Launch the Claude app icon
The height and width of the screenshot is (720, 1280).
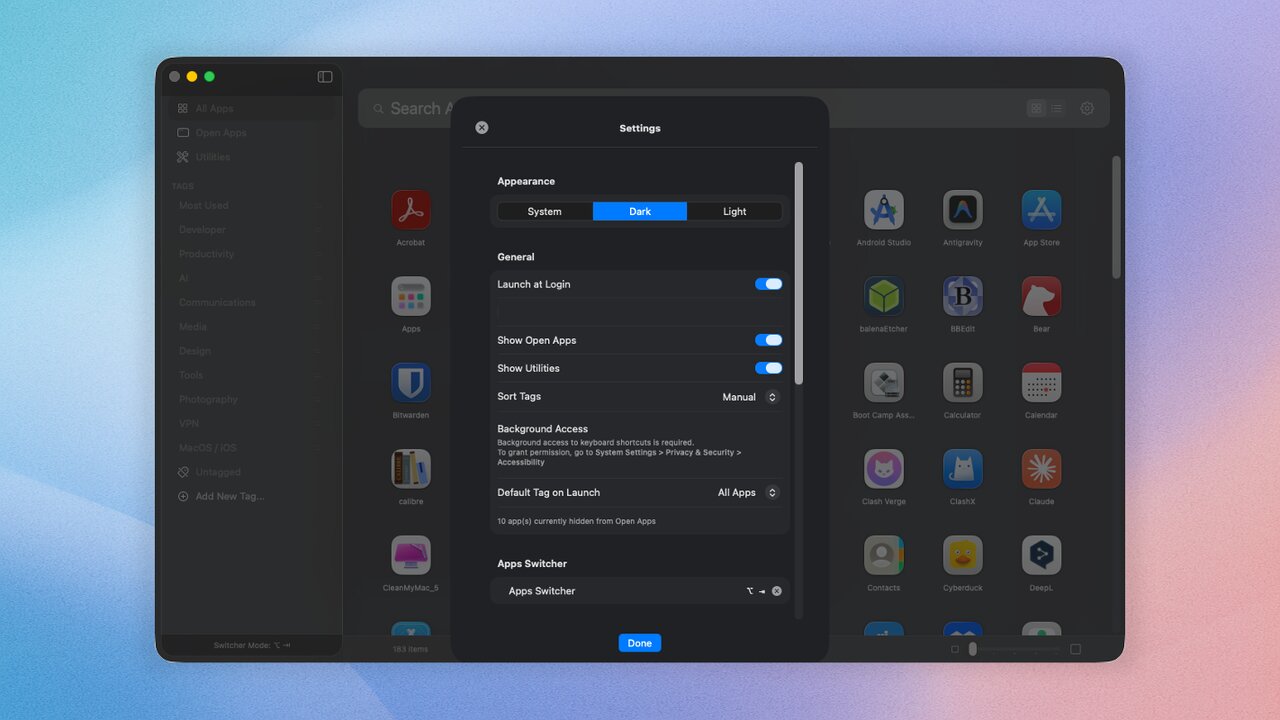[x=1041, y=469]
